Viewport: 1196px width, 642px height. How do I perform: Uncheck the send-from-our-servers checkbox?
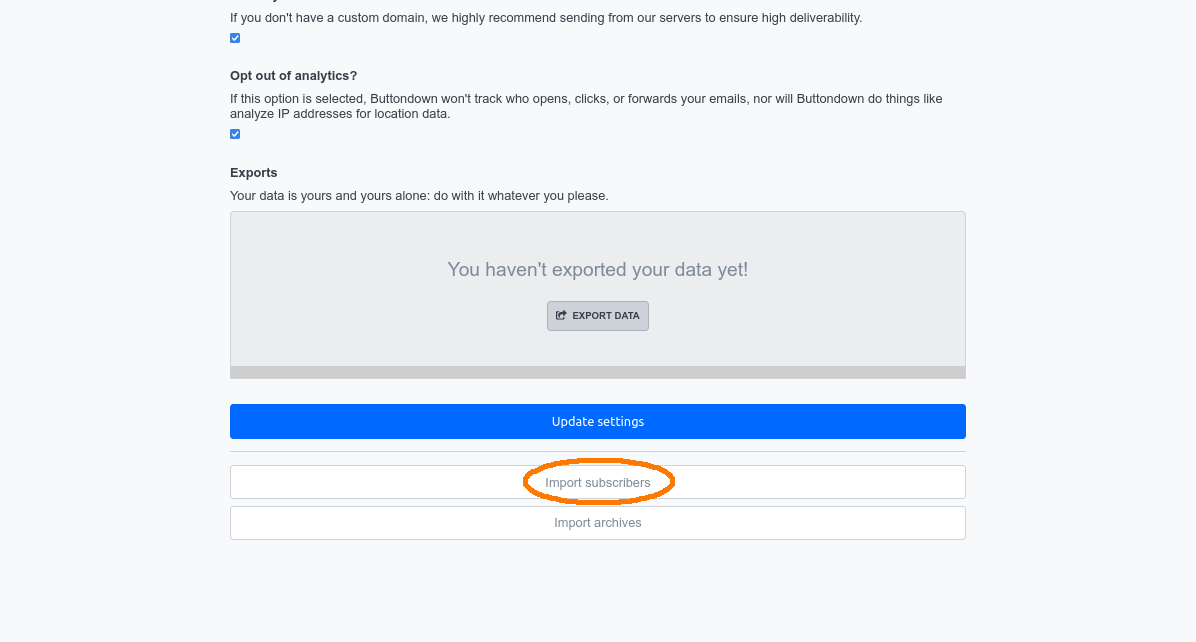(x=235, y=38)
